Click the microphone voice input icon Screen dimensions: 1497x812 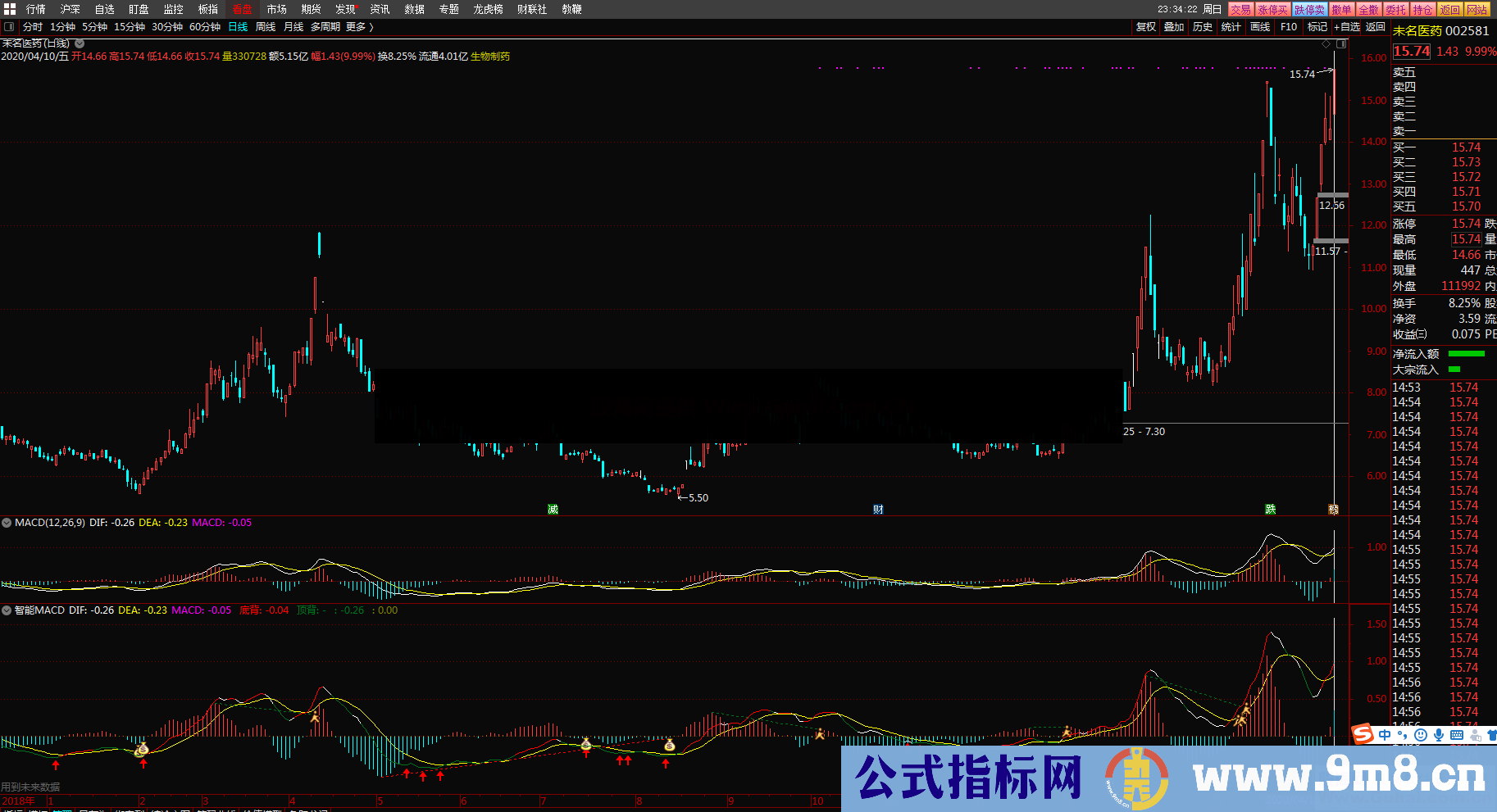pyautogui.click(x=1437, y=735)
